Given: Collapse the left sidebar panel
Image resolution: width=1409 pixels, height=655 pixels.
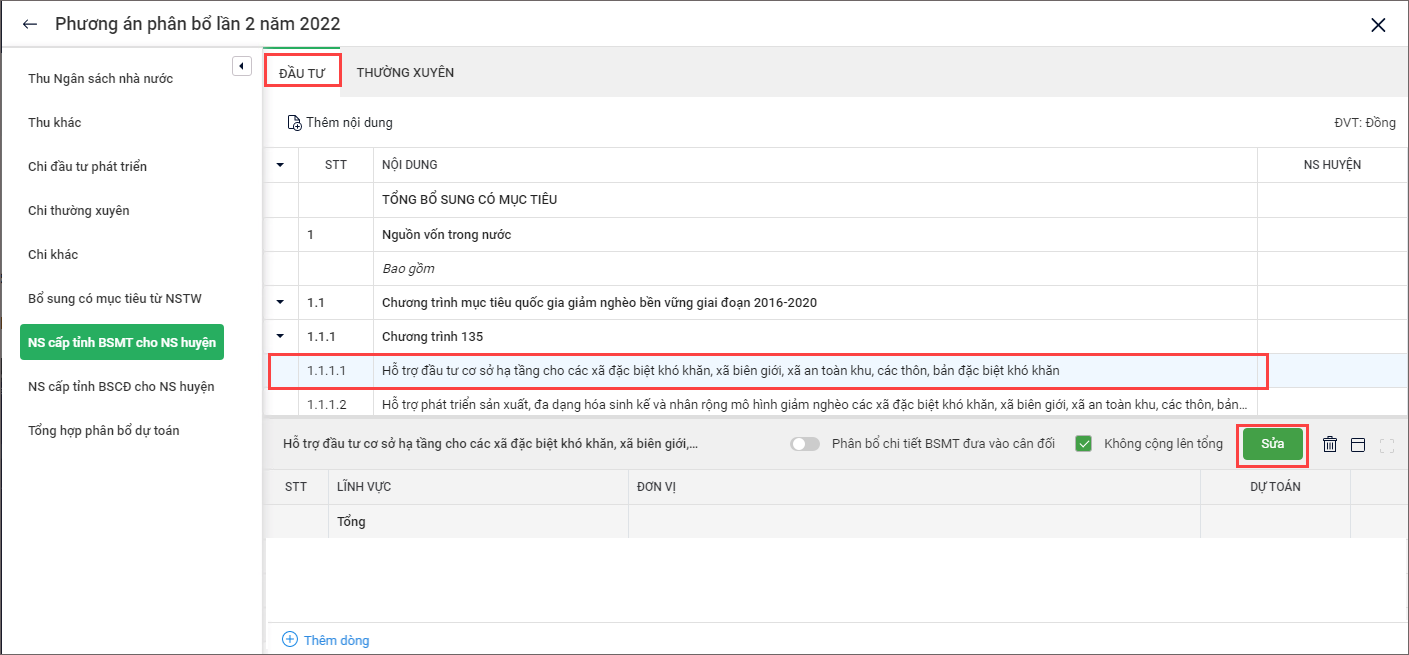Looking at the screenshot, I should pos(241,66).
